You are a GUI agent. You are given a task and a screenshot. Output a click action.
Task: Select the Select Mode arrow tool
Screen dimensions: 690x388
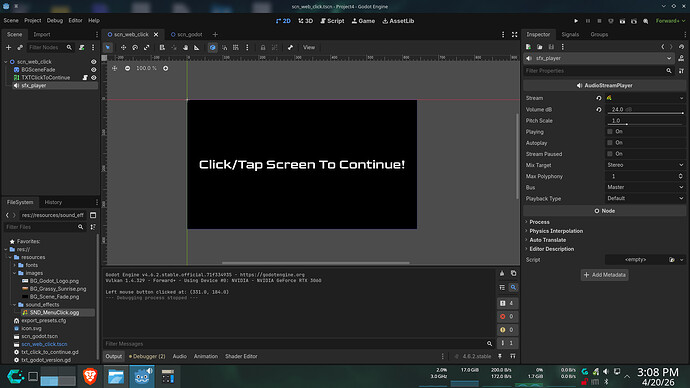pyautogui.click(x=108, y=48)
